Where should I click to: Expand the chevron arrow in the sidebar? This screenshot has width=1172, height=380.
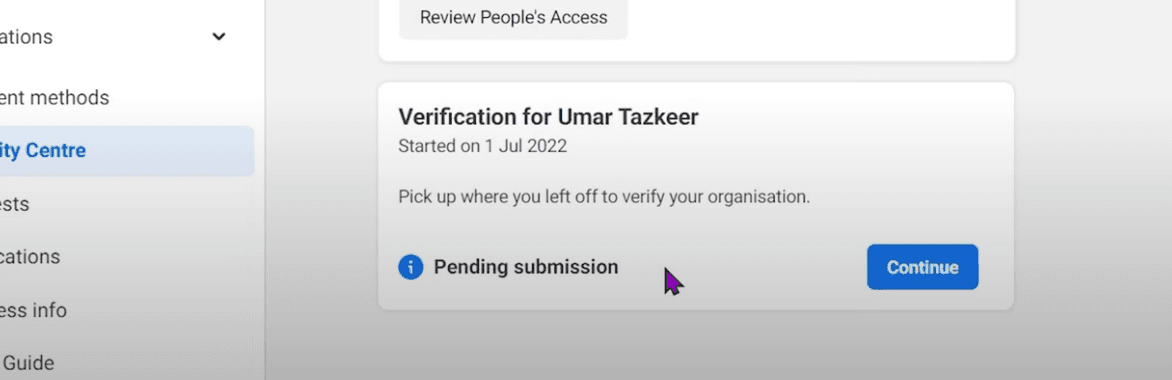(x=219, y=37)
